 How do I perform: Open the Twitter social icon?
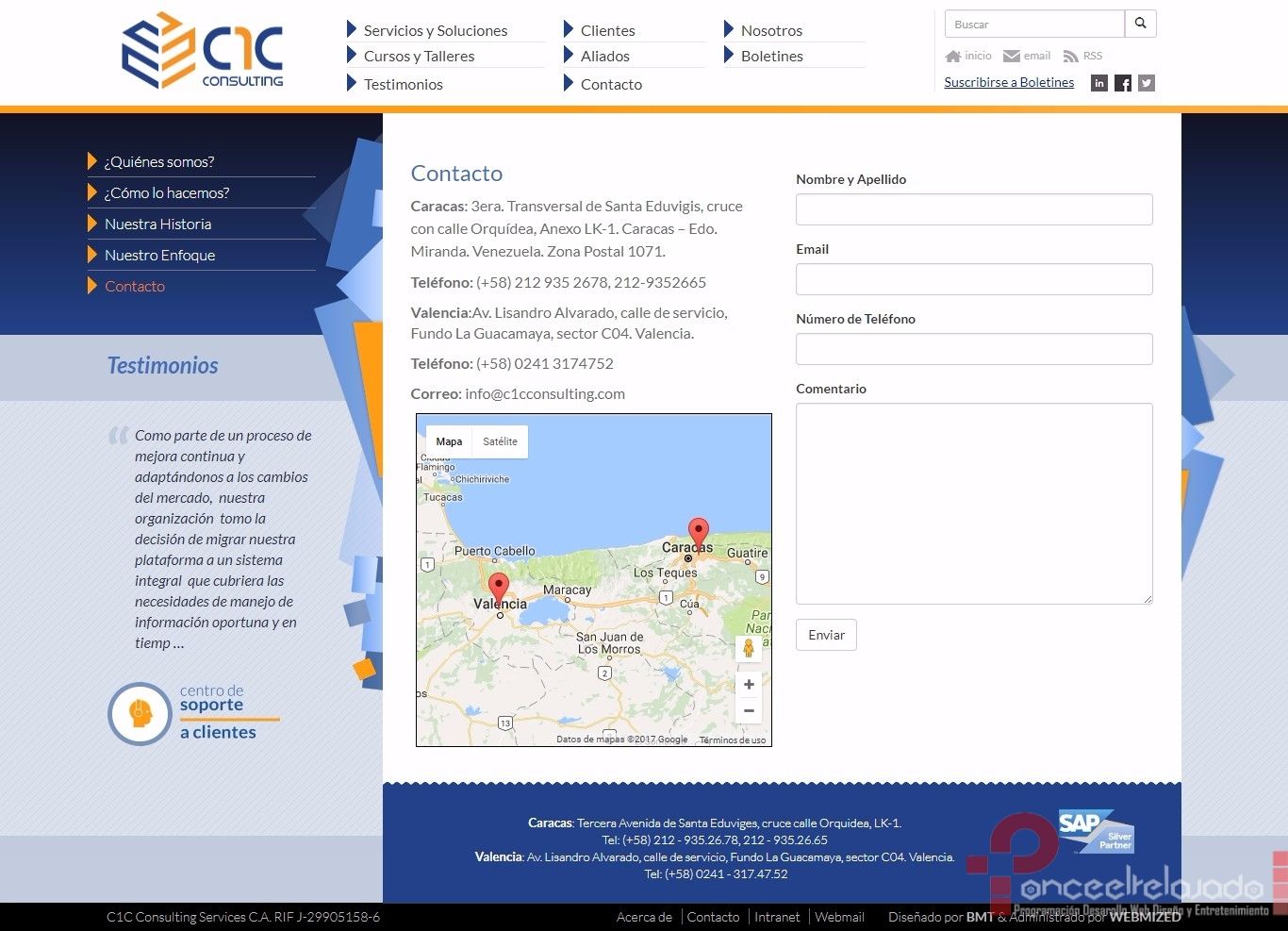1147,83
